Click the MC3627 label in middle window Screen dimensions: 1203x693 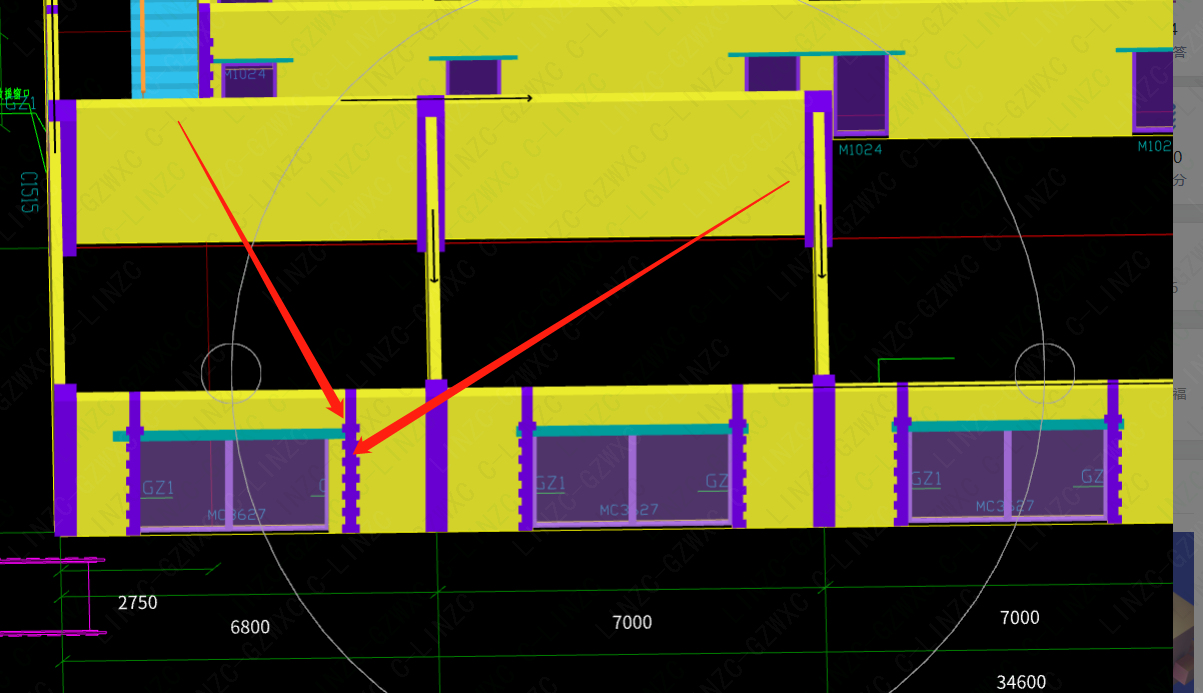pyautogui.click(x=630, y=510)
